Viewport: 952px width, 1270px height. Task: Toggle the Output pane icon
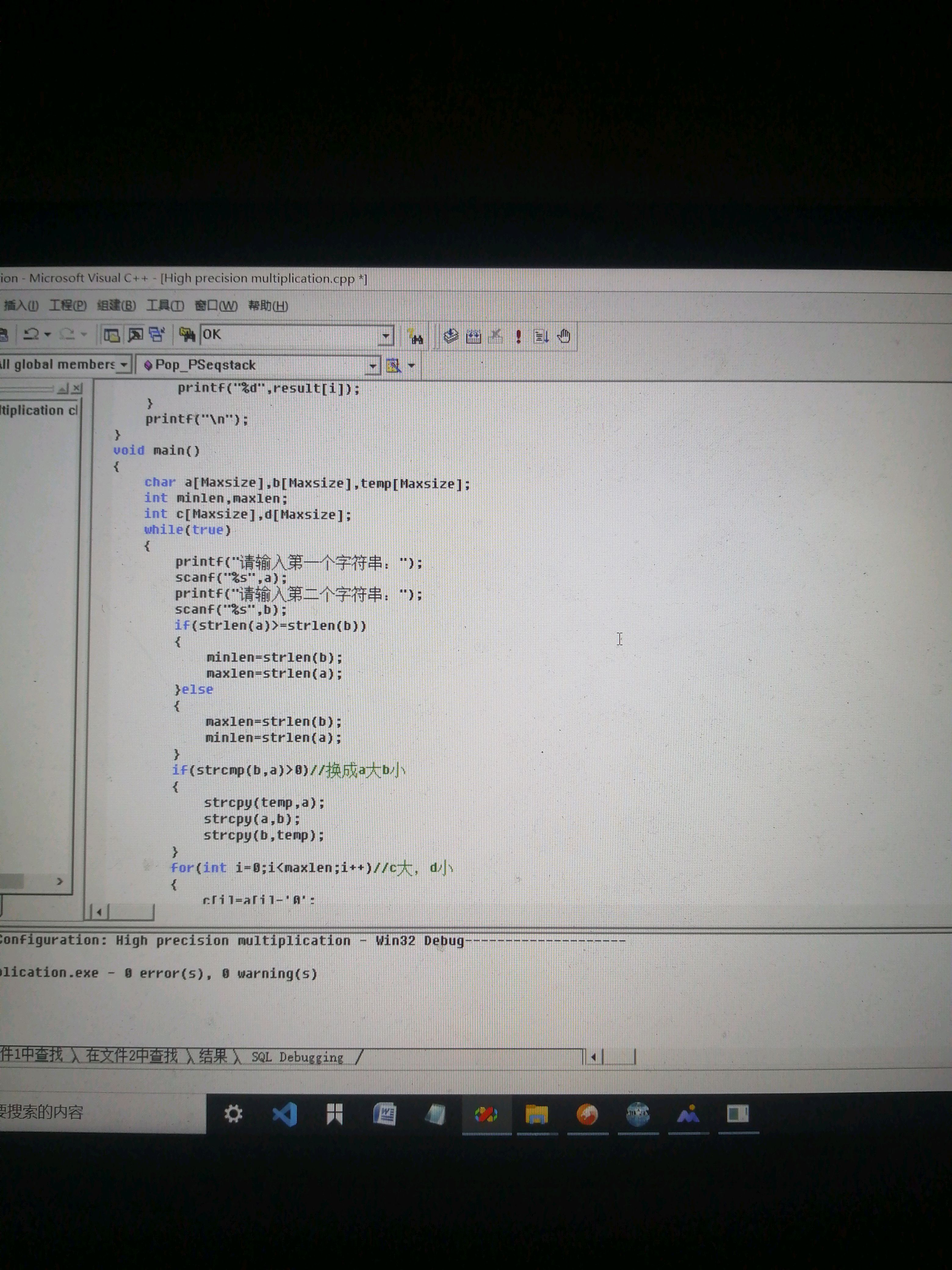135,335
